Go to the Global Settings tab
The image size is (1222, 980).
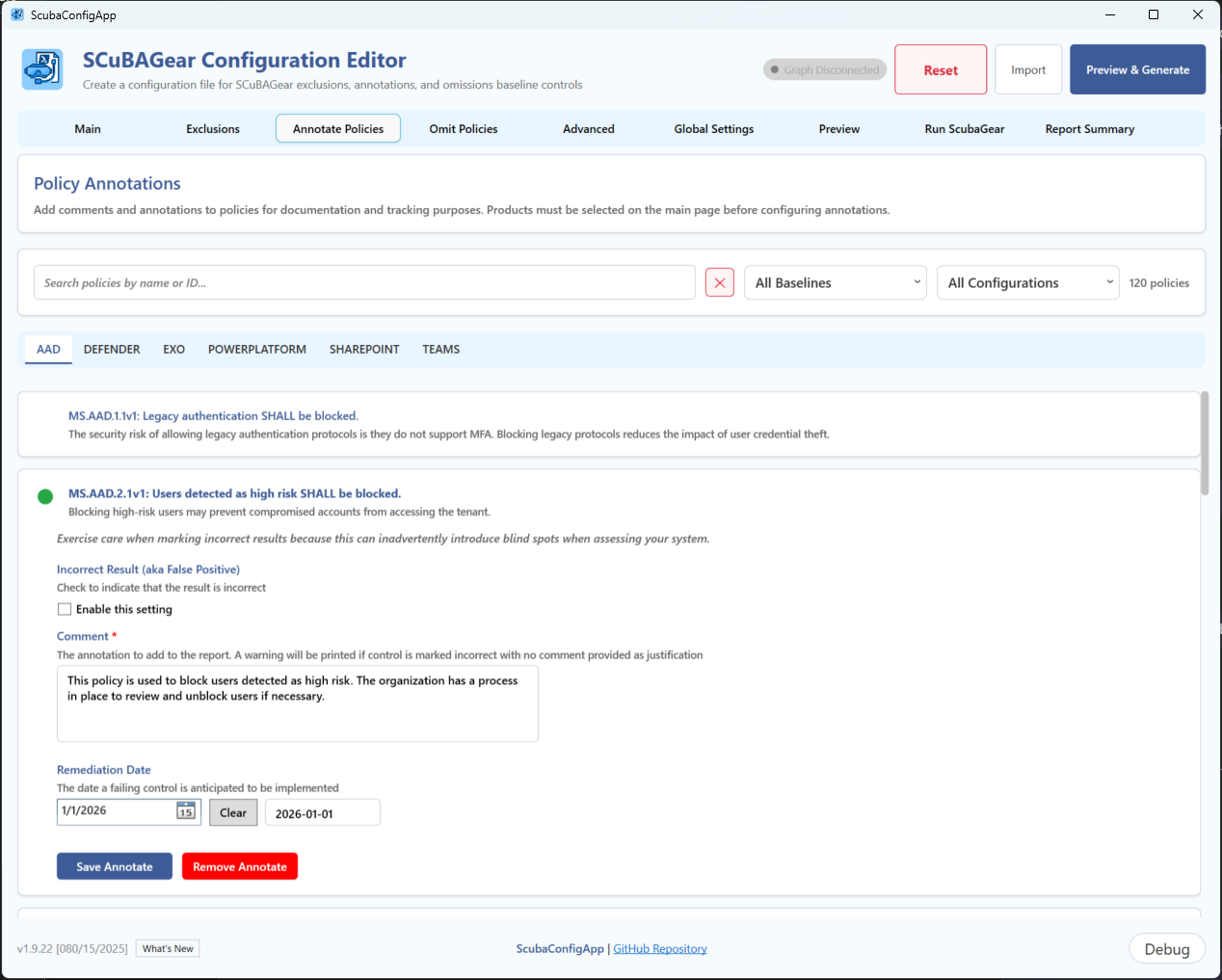click(x=714, y=128)
